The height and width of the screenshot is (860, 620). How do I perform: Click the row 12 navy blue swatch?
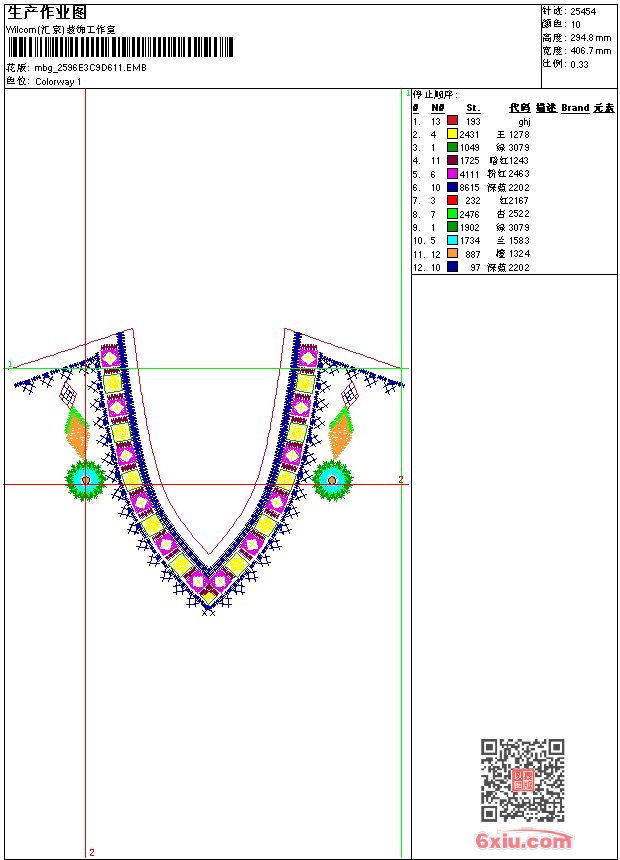[x=452, y=267]
